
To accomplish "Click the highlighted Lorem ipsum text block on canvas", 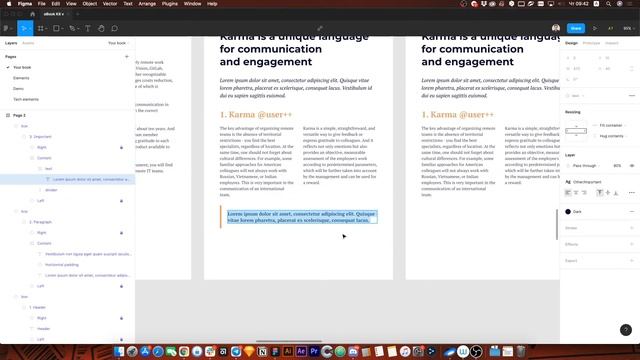I will tap(302, 217).
